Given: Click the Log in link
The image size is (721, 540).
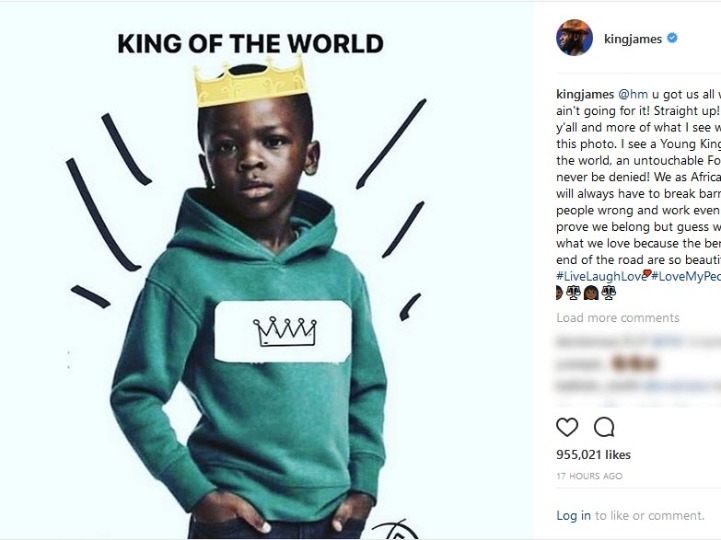Looking at the screenshot, I should point(573,515).
